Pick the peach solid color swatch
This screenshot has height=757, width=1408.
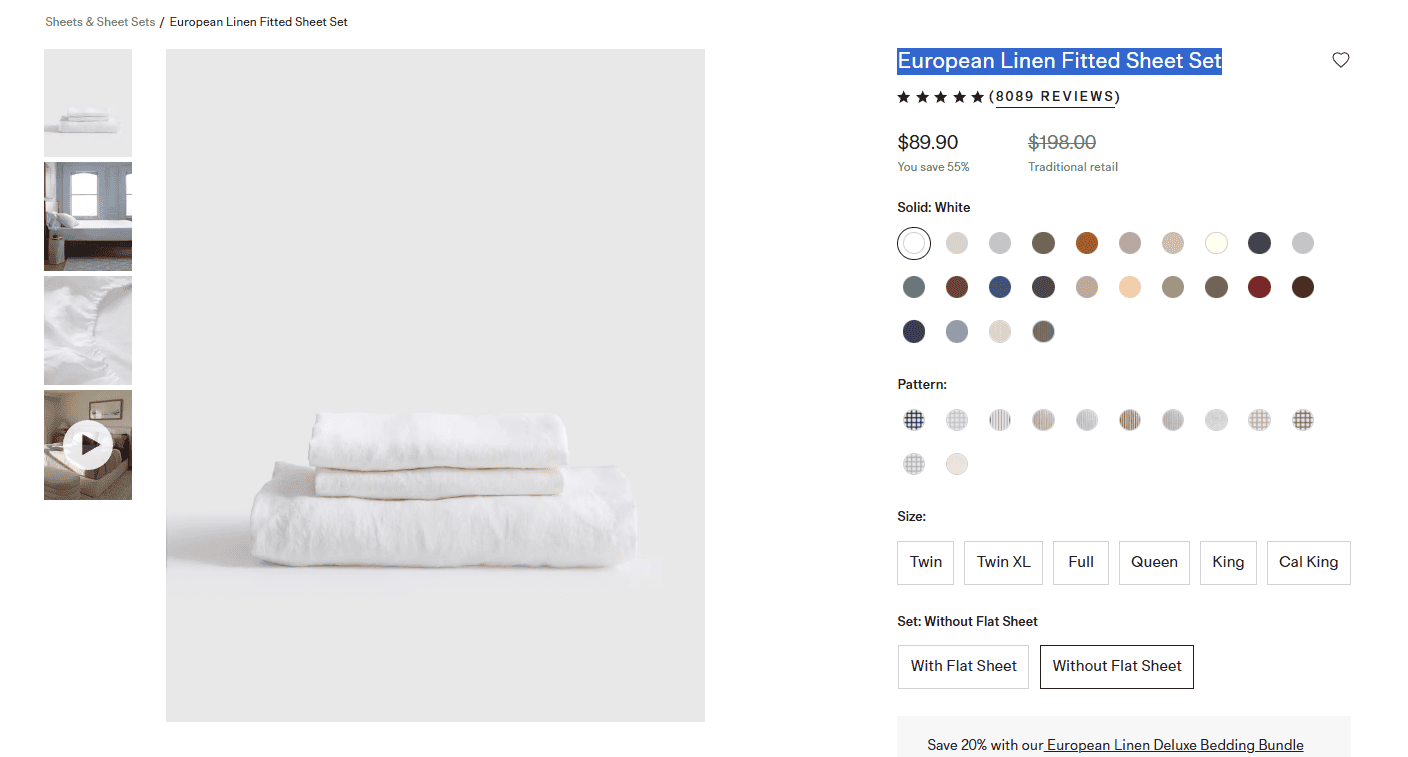point(1130,288)
